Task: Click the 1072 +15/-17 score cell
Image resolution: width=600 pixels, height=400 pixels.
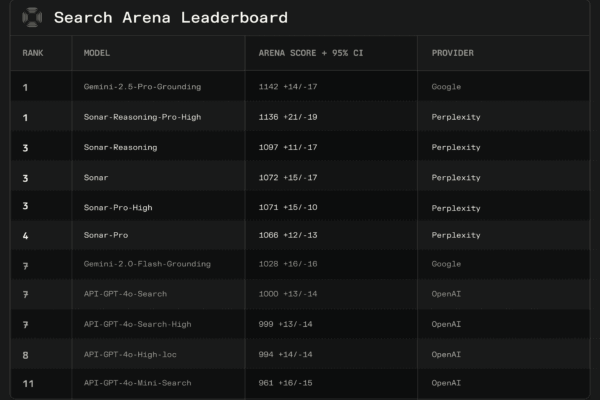Action: point(288,178)
